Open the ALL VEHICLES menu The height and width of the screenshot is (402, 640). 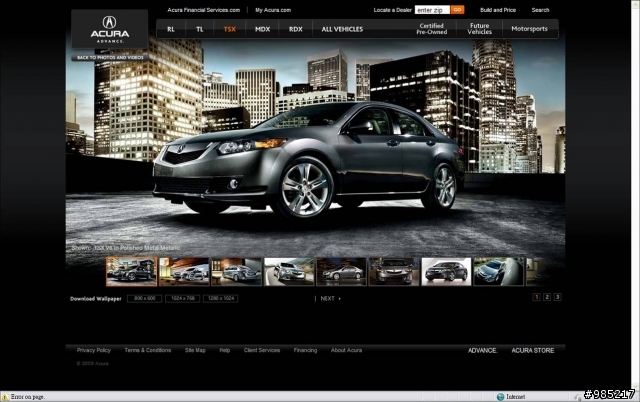[x=342, y=29]
